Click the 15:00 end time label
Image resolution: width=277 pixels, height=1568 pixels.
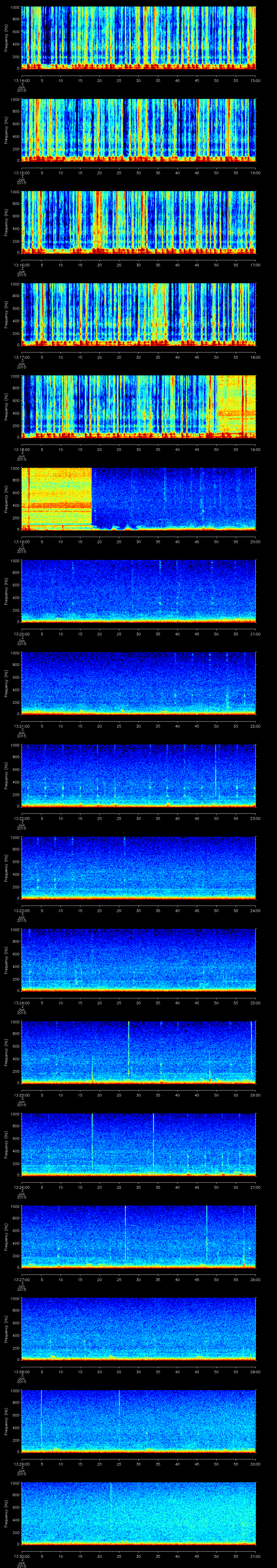pos(255,80)
